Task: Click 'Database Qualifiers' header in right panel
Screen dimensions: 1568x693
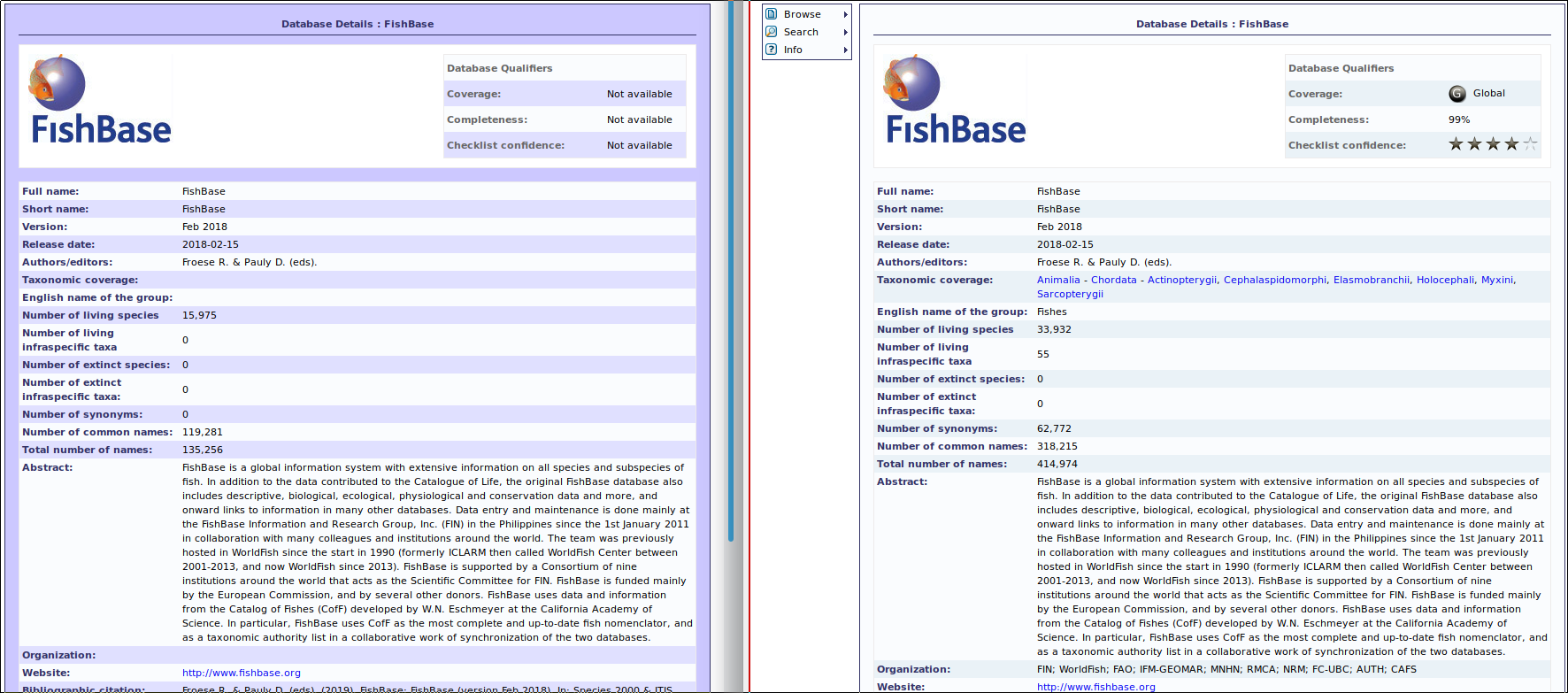Action: pyautogui.click(x=1341, y=68)
